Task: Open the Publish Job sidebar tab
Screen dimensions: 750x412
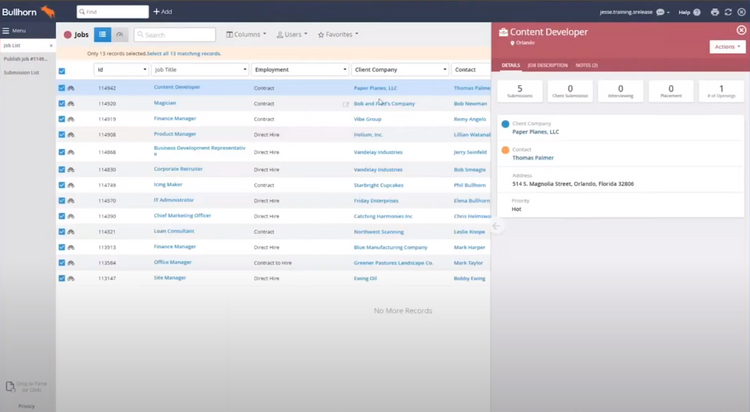Action: (x=26, y=59)
